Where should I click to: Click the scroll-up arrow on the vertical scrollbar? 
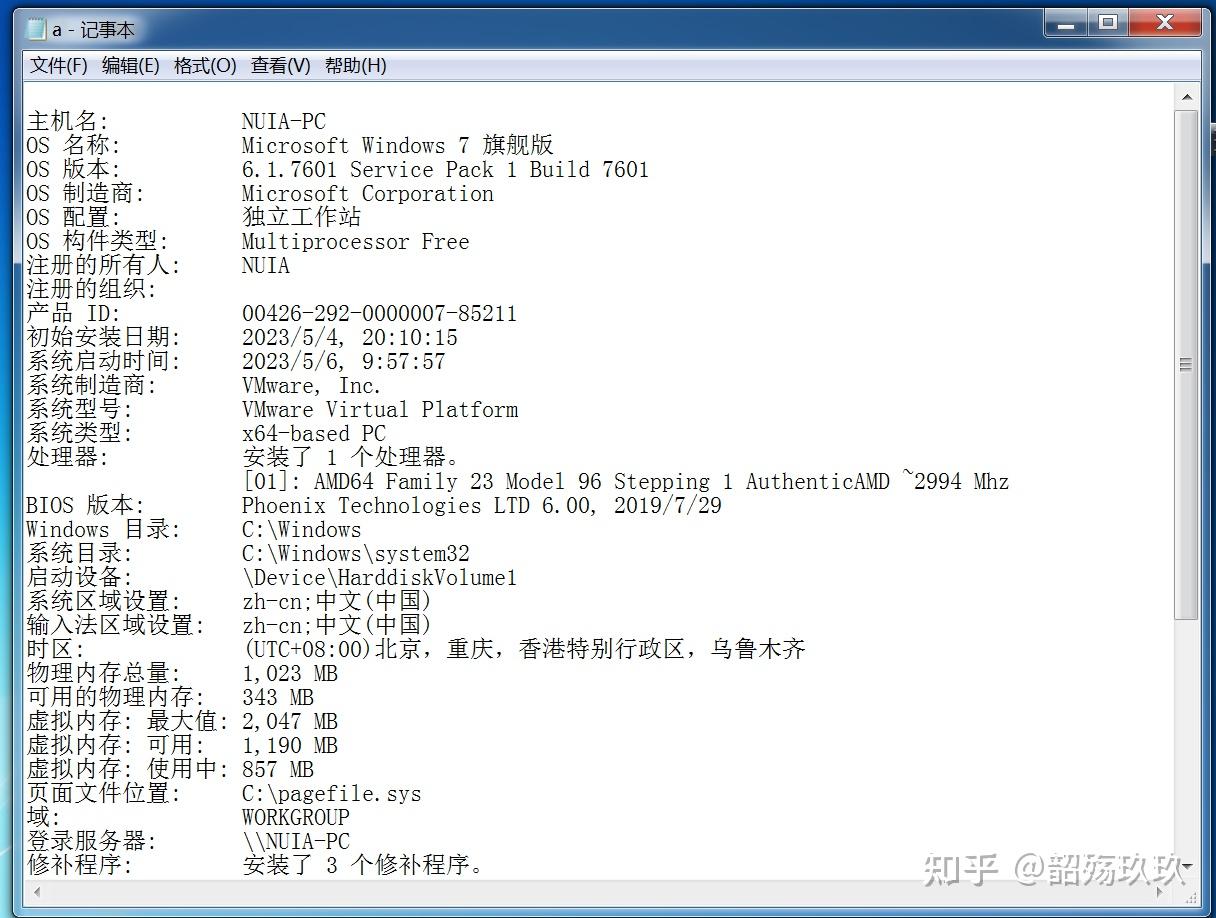[x=1188, y=96]
